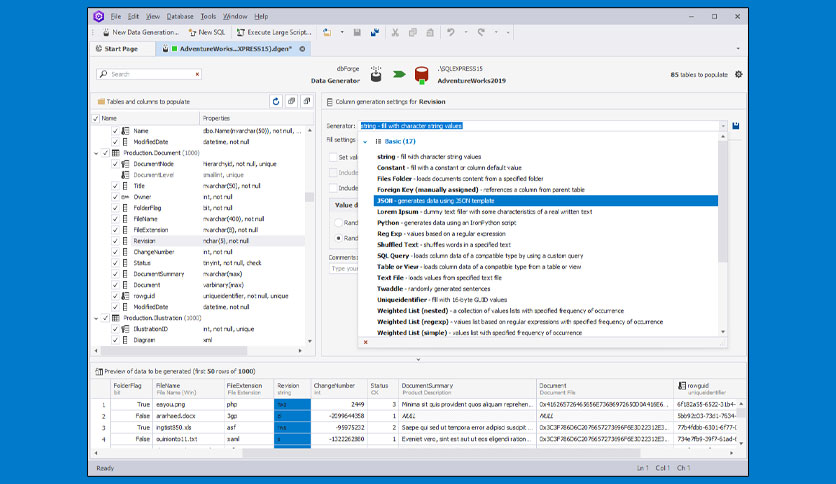Click the Save All toolbar icon

(x=375, y=33)
